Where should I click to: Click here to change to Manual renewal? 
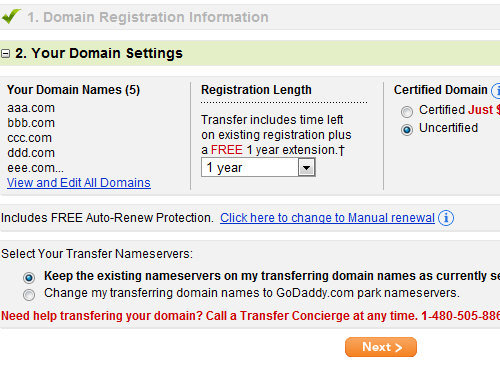click(x=327, y=218)
